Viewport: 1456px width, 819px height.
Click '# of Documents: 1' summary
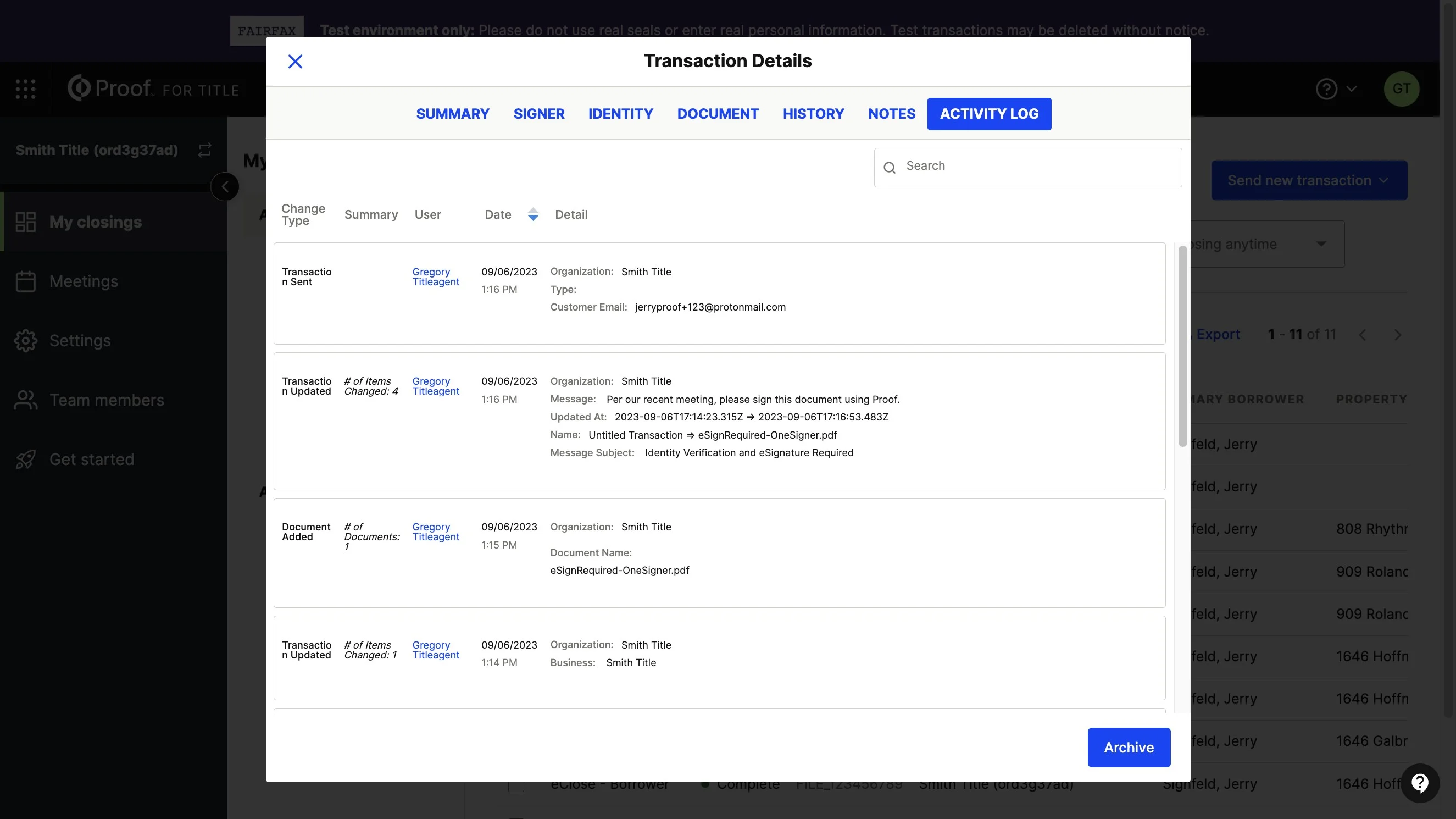pyautogui.click(x=372, y=537)
